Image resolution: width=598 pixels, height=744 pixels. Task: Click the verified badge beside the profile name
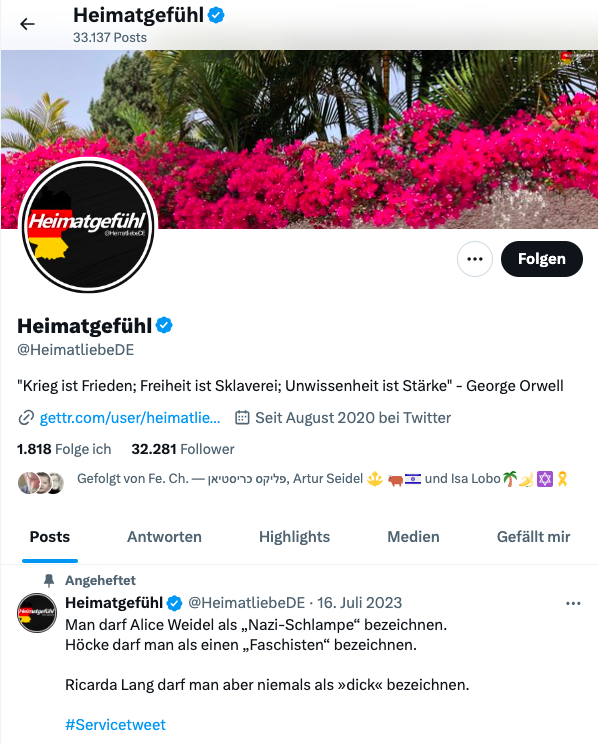coord(164,326)
